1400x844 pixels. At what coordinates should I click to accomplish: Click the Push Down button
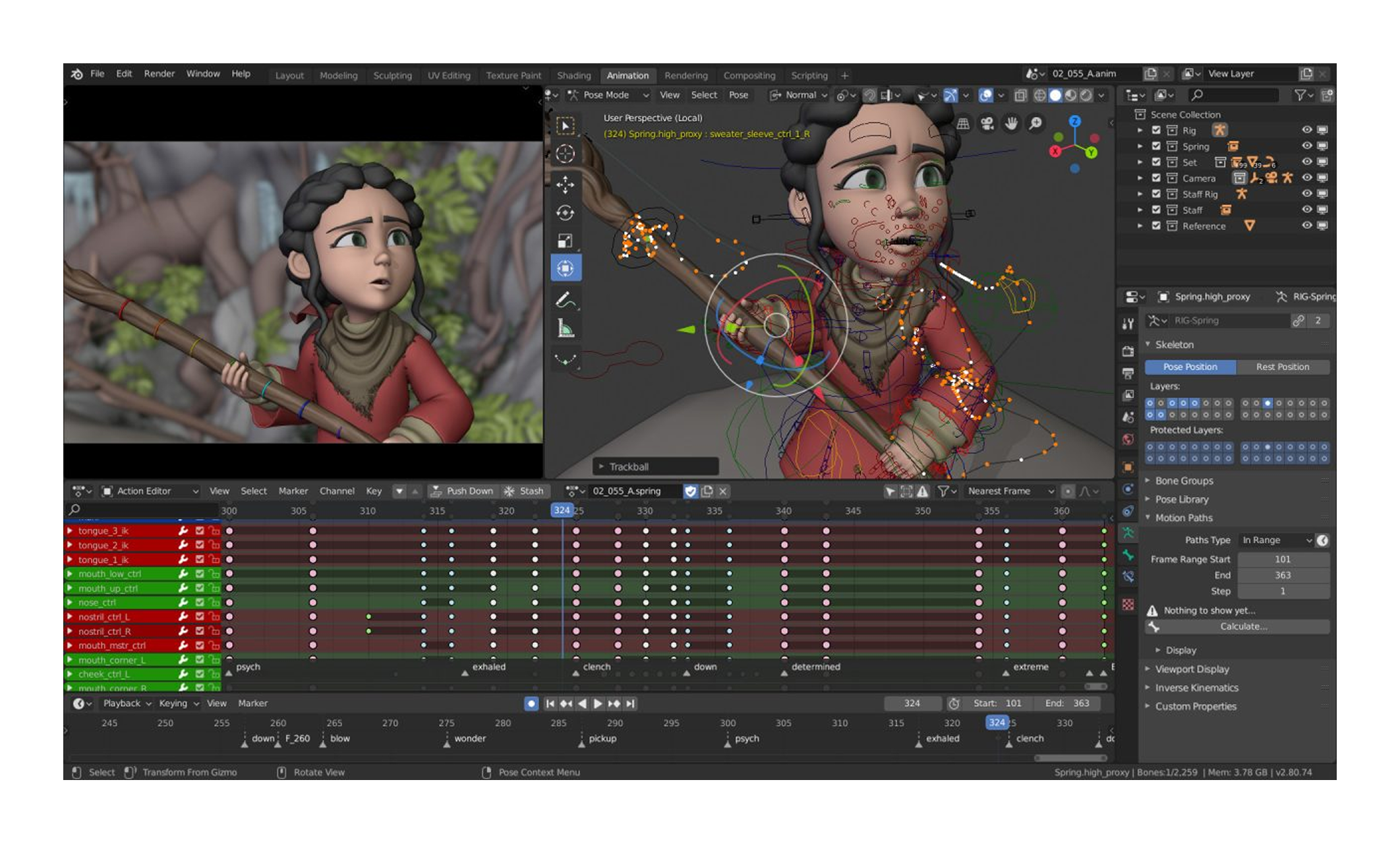[x=461, y=491]
